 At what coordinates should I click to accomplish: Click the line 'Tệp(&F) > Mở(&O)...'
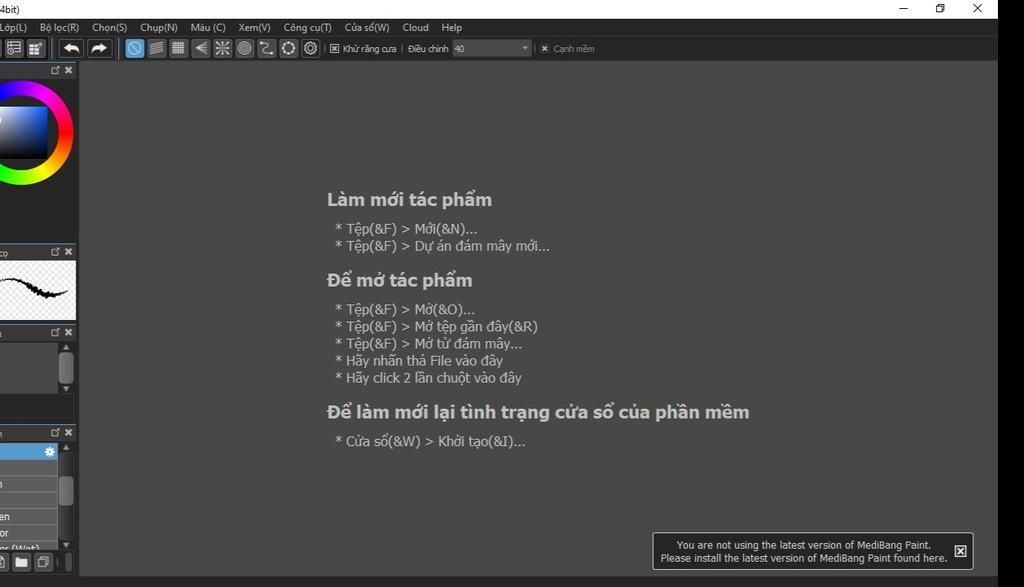[x=405, y=309]
